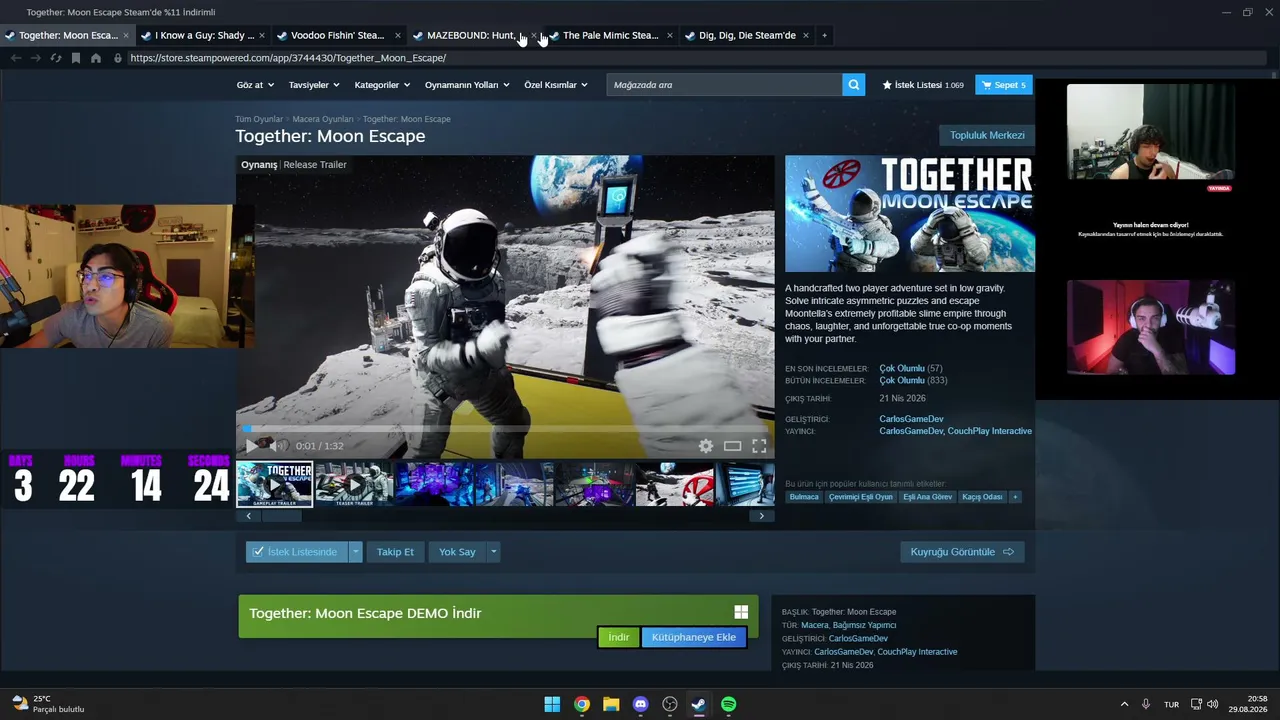Expand the 'Oynamanın Yolları' menu

point(467,85)
